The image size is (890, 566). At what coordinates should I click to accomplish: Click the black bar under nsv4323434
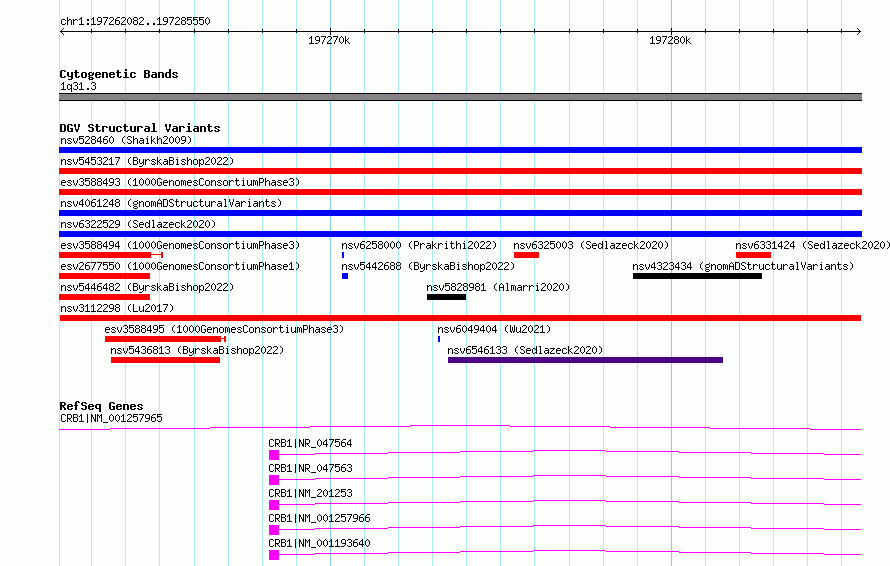coord(698,276)
